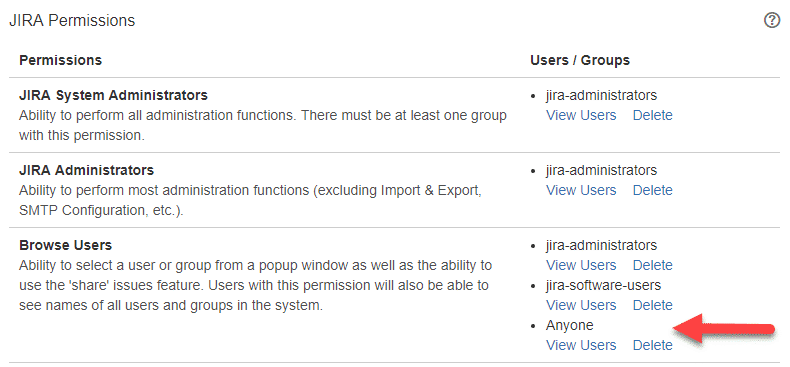Delete the jira-software-users group entry
Viewport: 790px width, 367px height.
tap(652, 305)
